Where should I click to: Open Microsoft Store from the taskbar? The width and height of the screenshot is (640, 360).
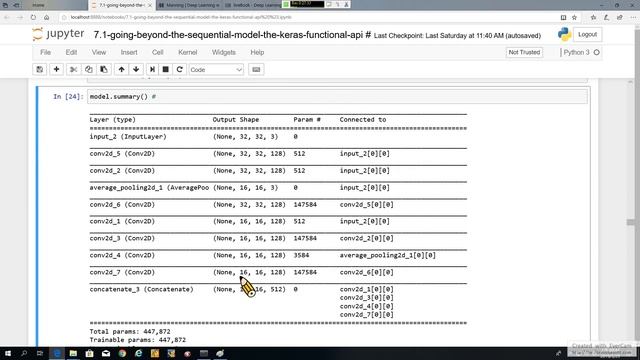89,353
